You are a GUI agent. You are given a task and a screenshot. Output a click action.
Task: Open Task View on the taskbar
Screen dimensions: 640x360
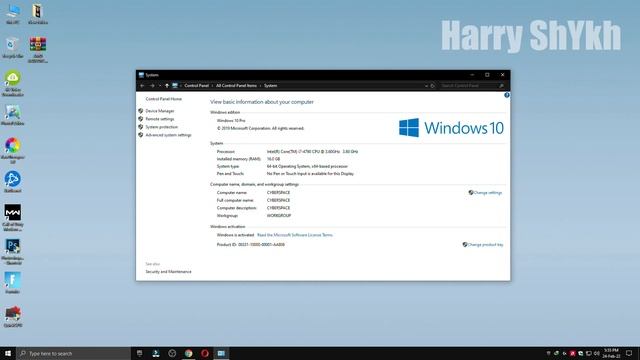pyautogui.click(x=139, y=353)
